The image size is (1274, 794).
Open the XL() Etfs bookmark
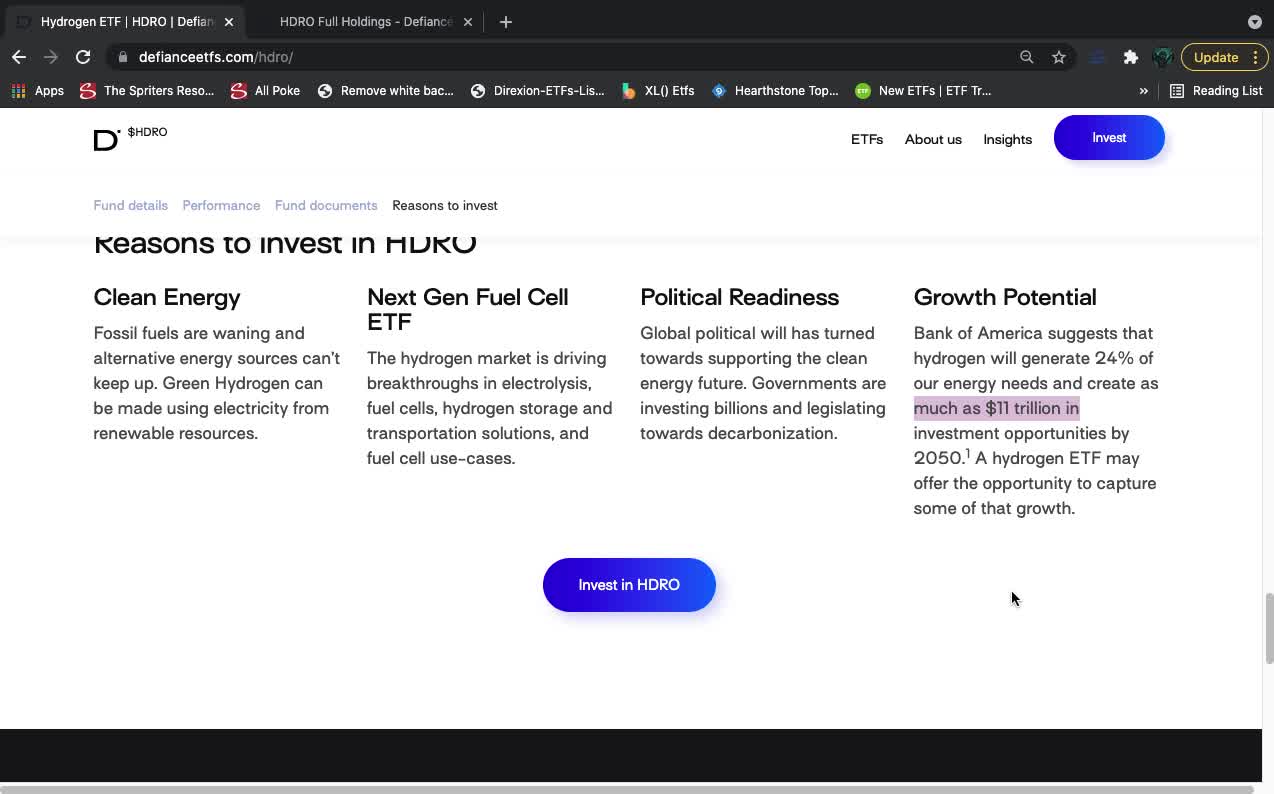(x=657, y=90)
